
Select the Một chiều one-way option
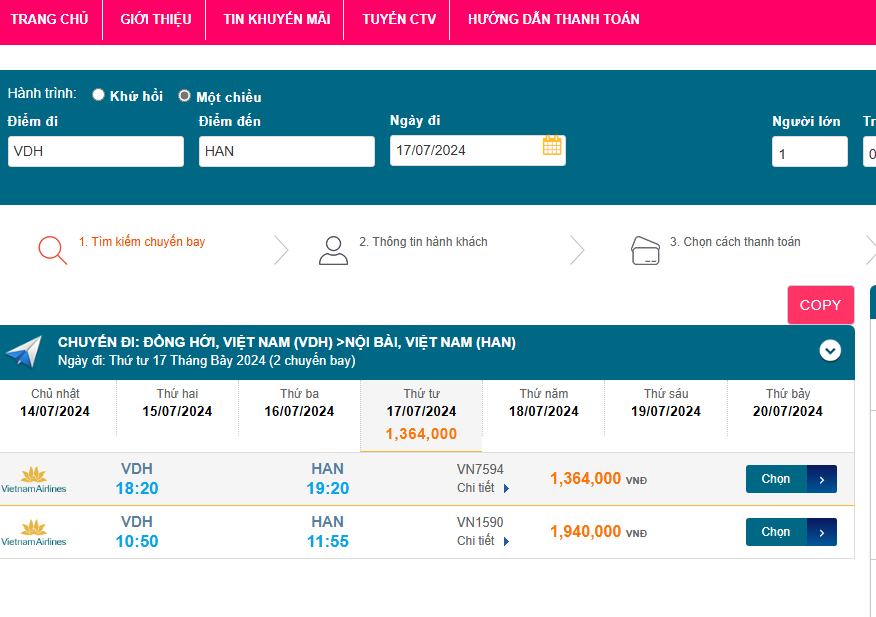(184, 96)
